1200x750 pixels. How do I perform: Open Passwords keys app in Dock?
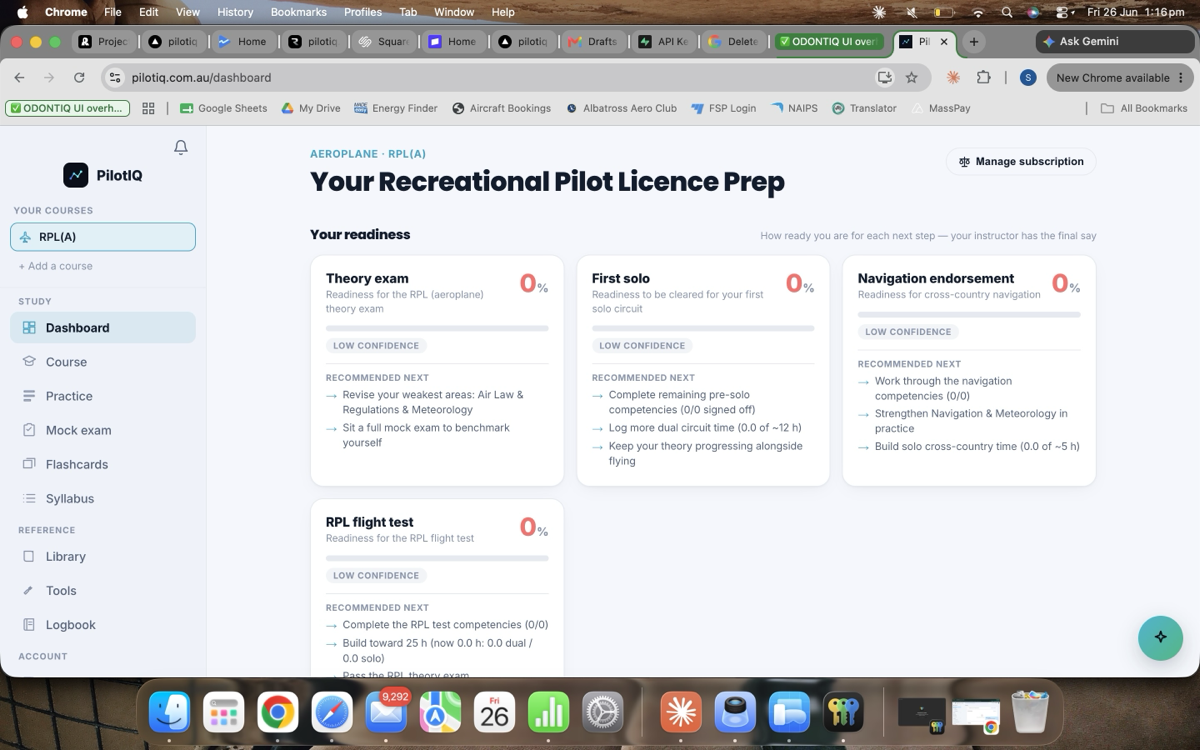(x=843, y=713)
